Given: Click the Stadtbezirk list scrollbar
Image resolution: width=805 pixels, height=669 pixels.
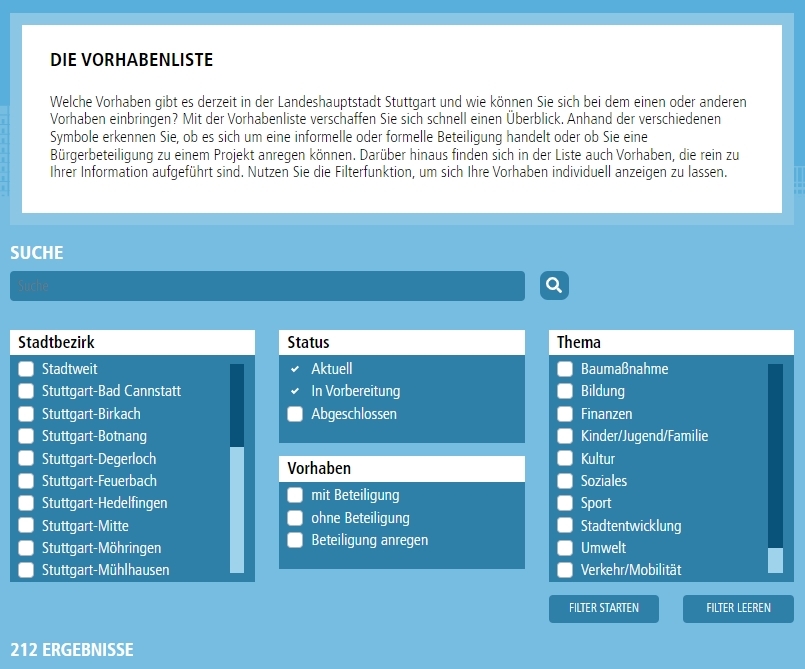Looking at the screenshot, I should point(237,468).
